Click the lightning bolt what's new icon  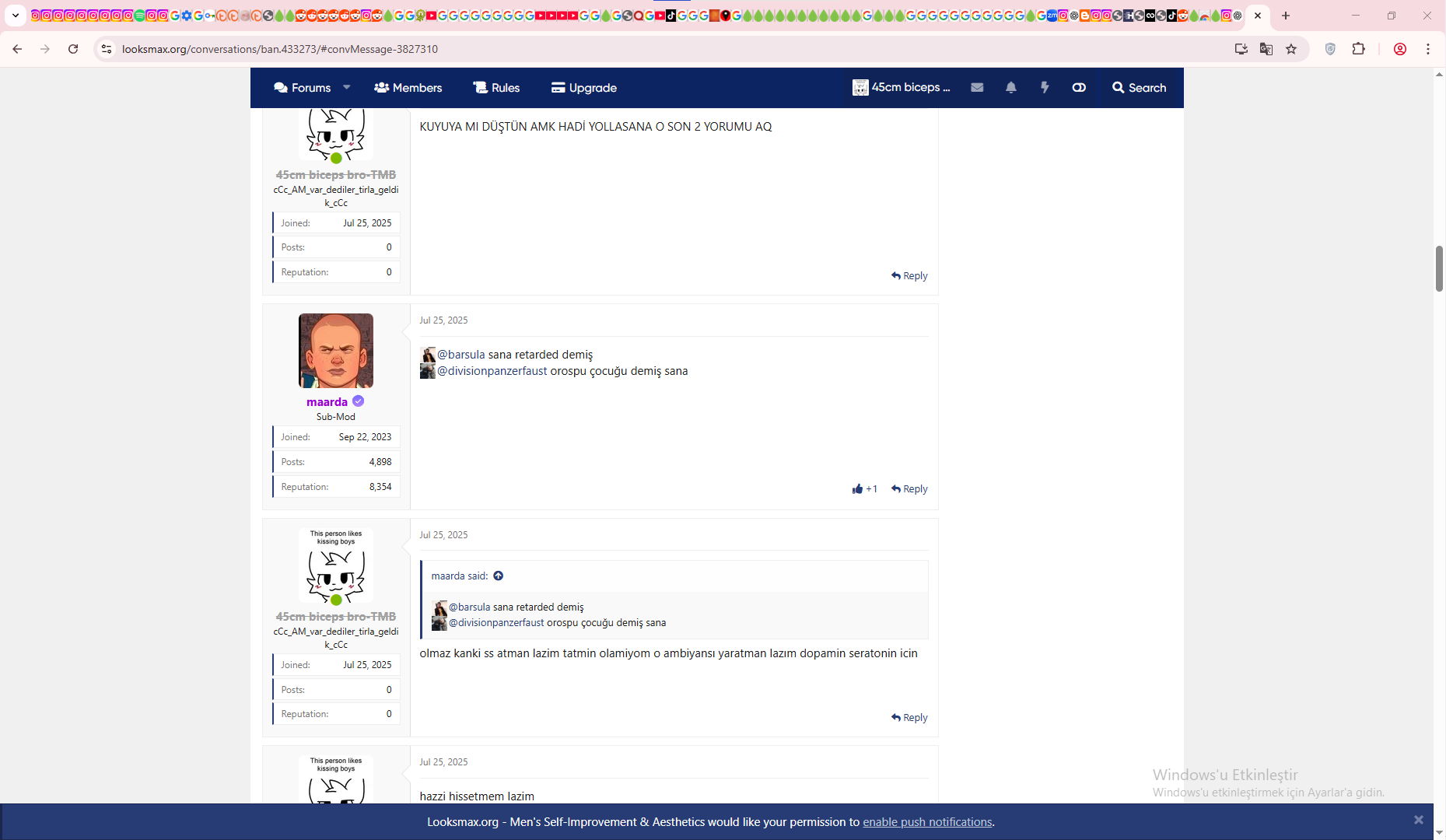coord(1045,88)
